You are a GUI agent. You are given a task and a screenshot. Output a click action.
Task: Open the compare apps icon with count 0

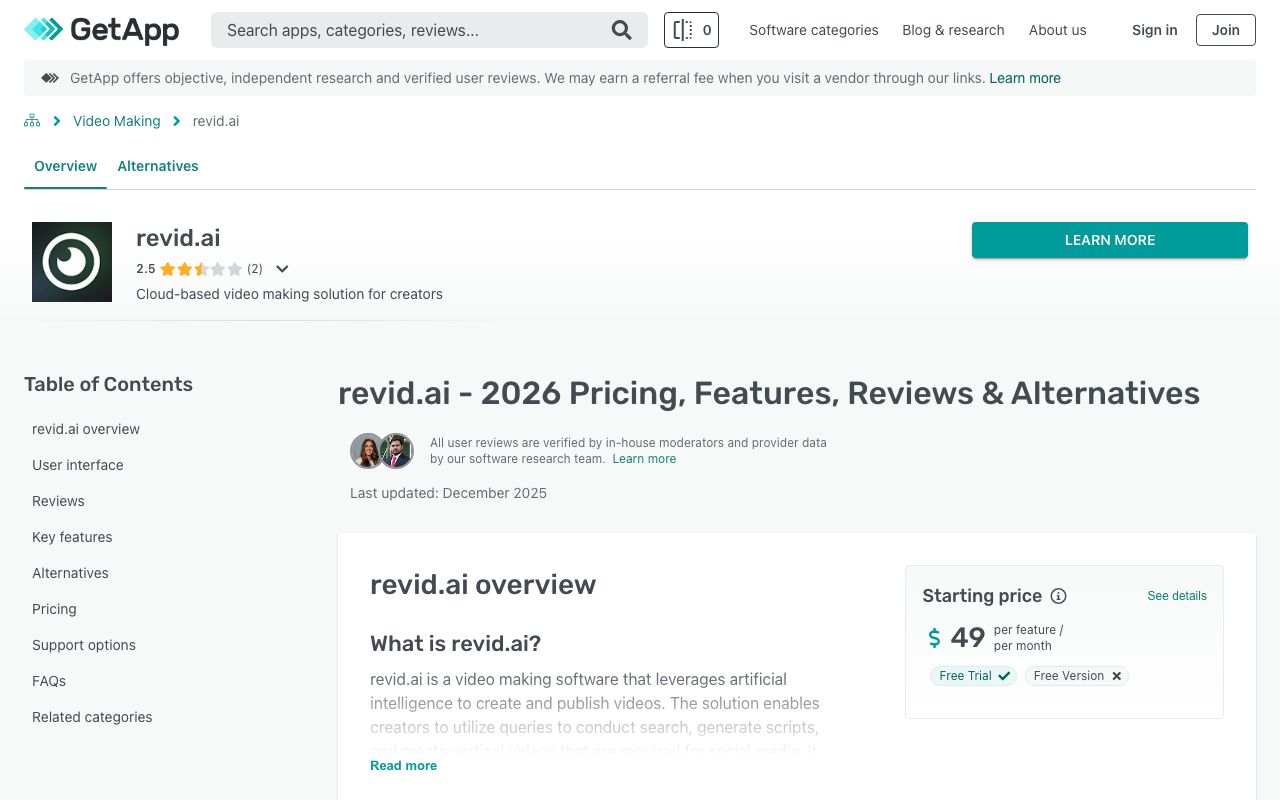[x=691, y=30]
